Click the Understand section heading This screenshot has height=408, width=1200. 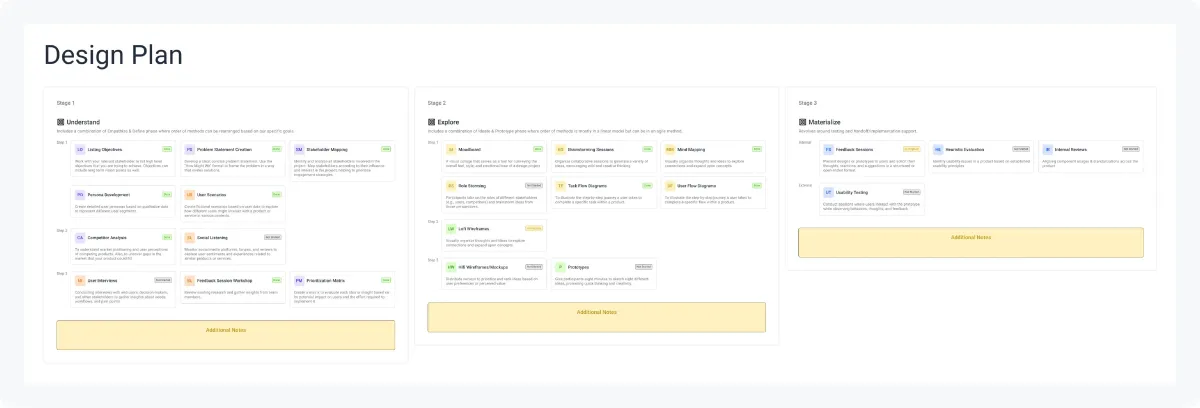tap(83, 122)
